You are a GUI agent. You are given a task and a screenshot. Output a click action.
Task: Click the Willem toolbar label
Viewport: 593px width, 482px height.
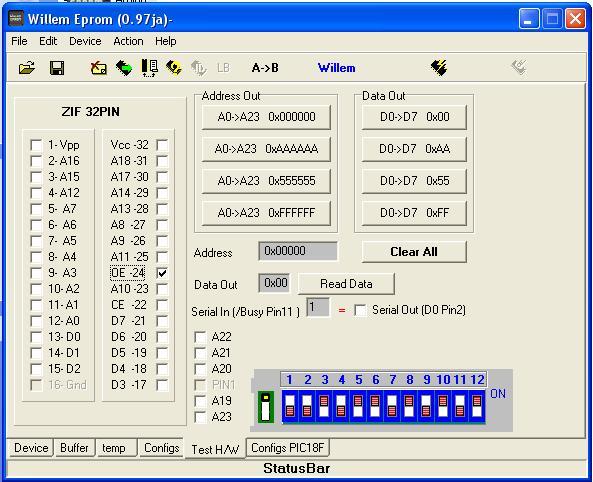pos(337,68)
